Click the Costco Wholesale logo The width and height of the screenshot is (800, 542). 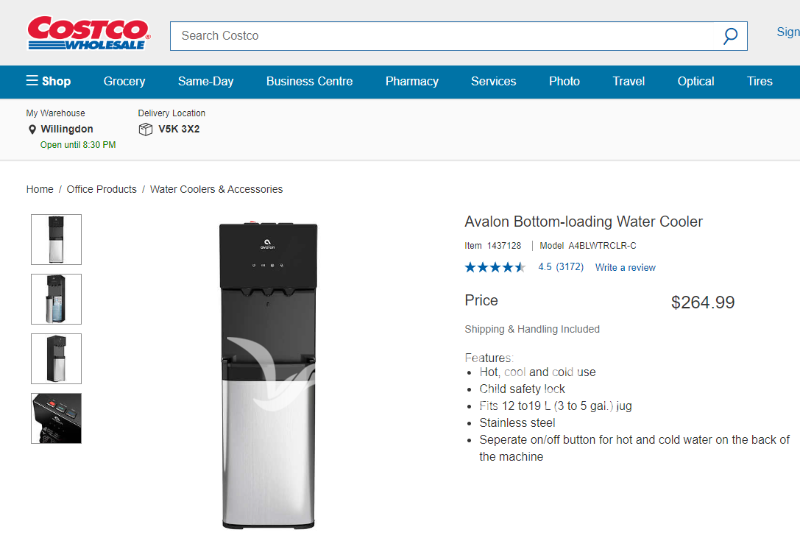tap(88, 33)
